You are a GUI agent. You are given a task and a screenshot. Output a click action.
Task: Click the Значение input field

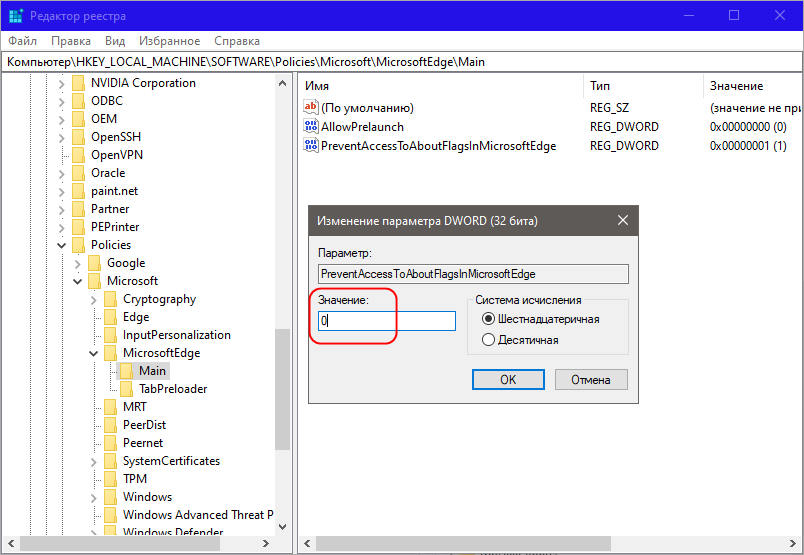click(387, 321)
